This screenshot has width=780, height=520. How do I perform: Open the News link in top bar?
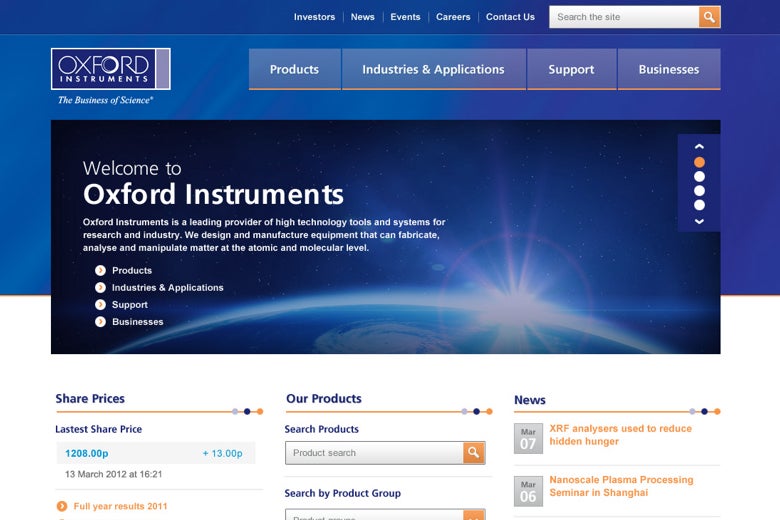pyautogui.click(x=363, y=17)
